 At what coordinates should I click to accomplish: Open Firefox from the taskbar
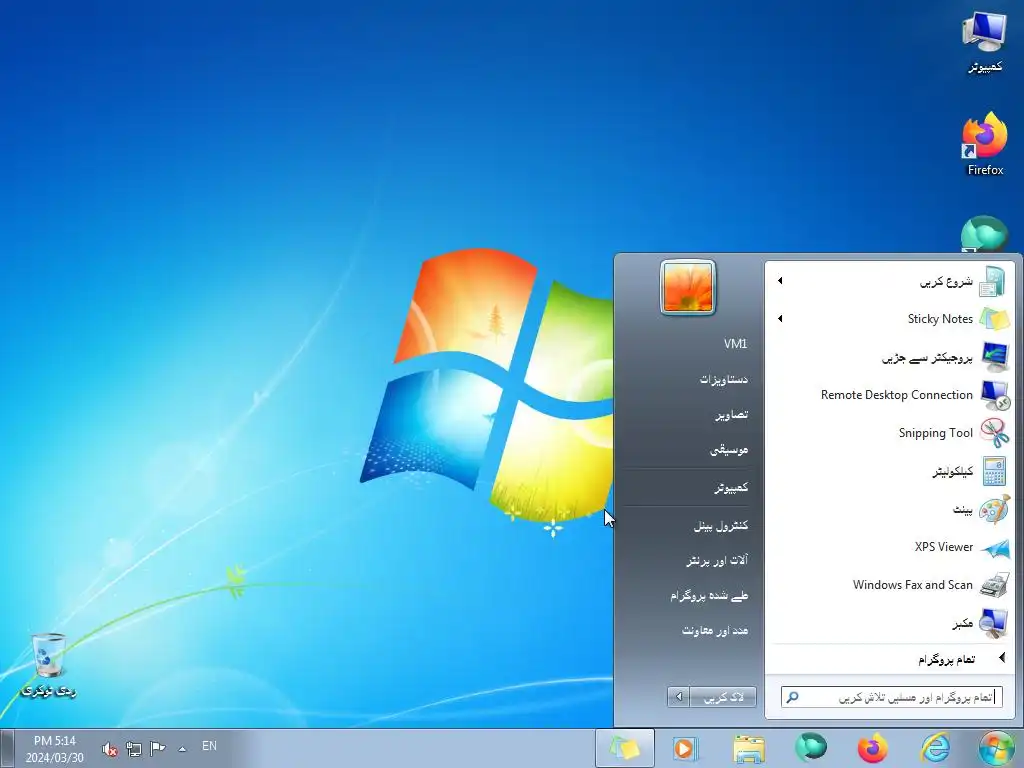[x=872, y=748]
